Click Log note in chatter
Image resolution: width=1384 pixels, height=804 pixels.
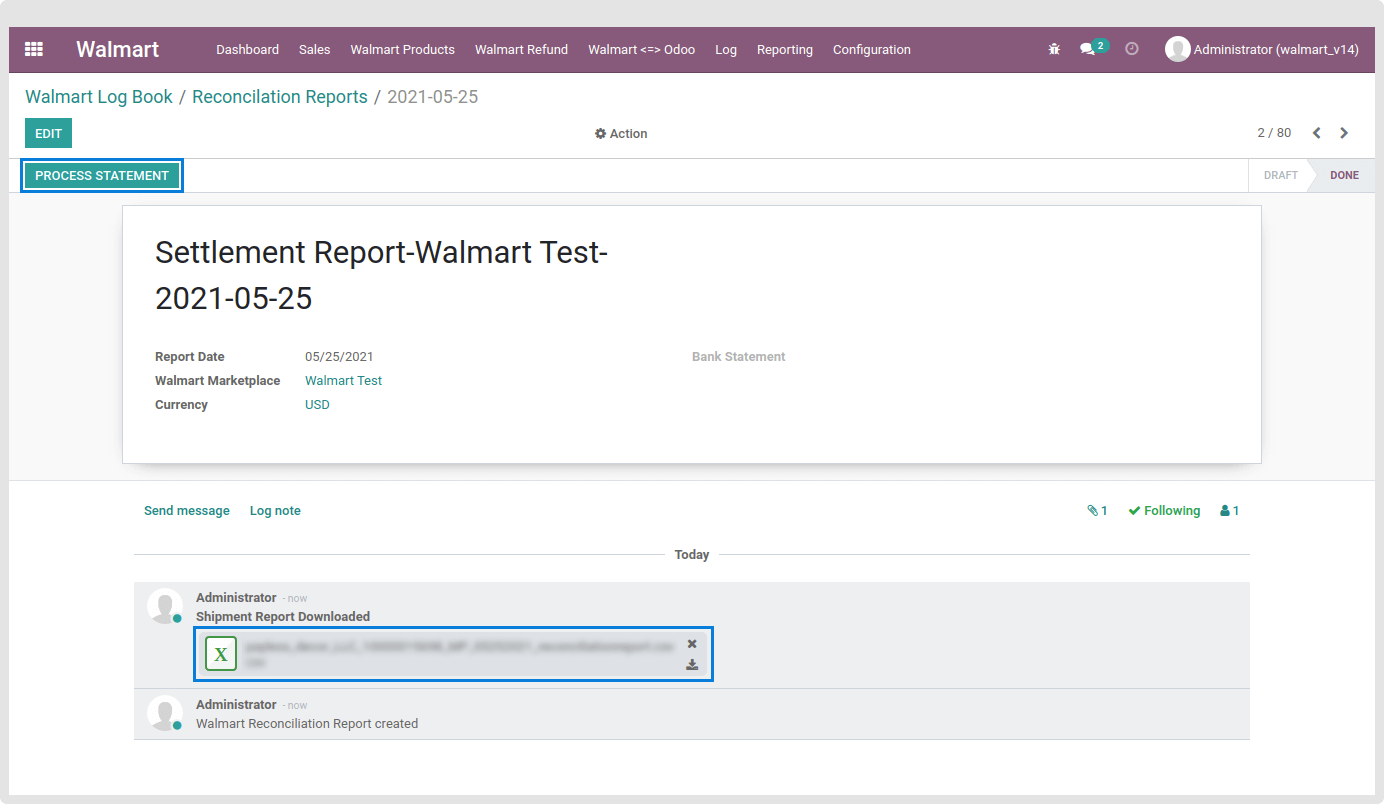(275, 511)
